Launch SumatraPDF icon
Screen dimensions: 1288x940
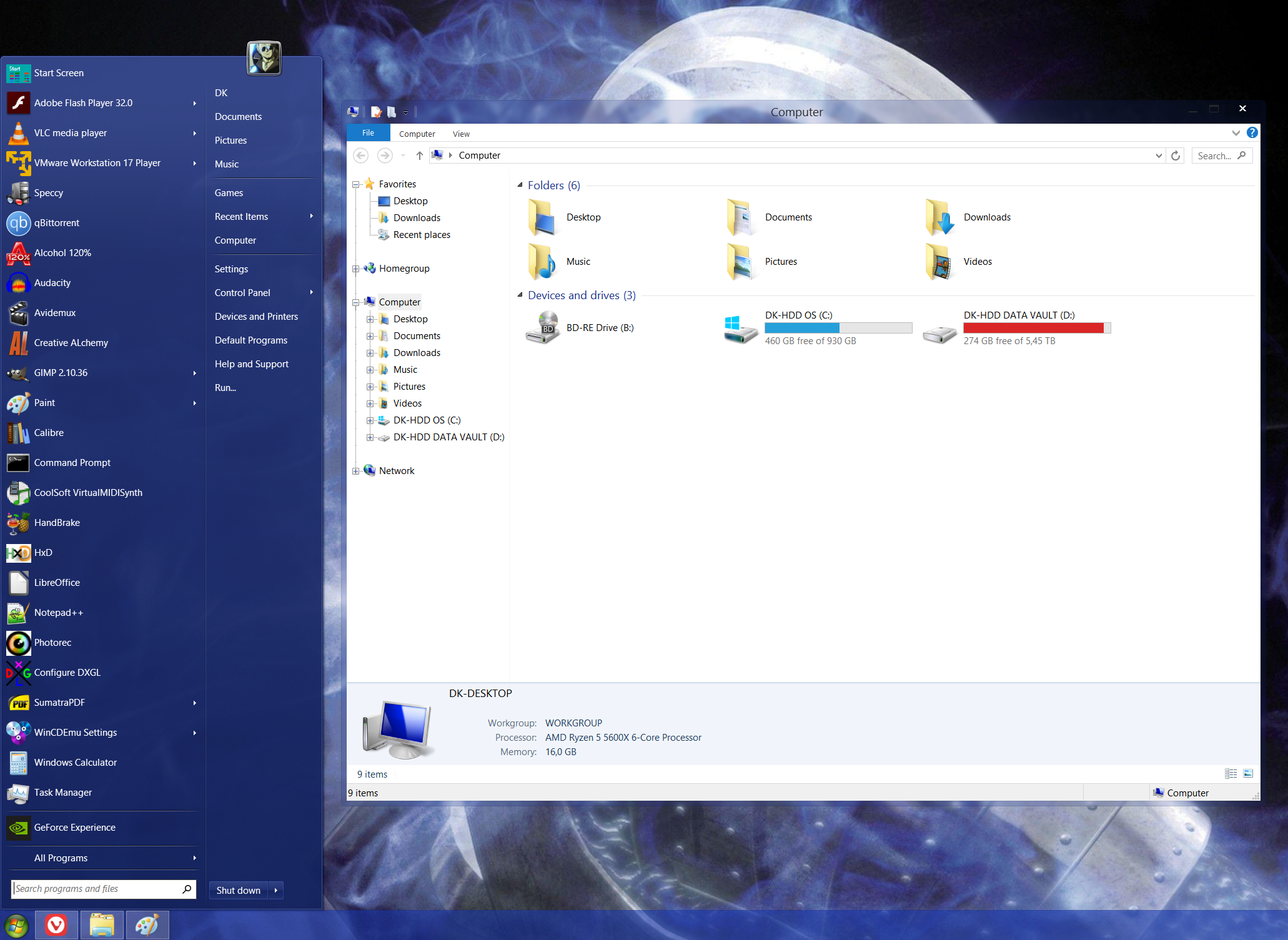[x=18, y=703]
